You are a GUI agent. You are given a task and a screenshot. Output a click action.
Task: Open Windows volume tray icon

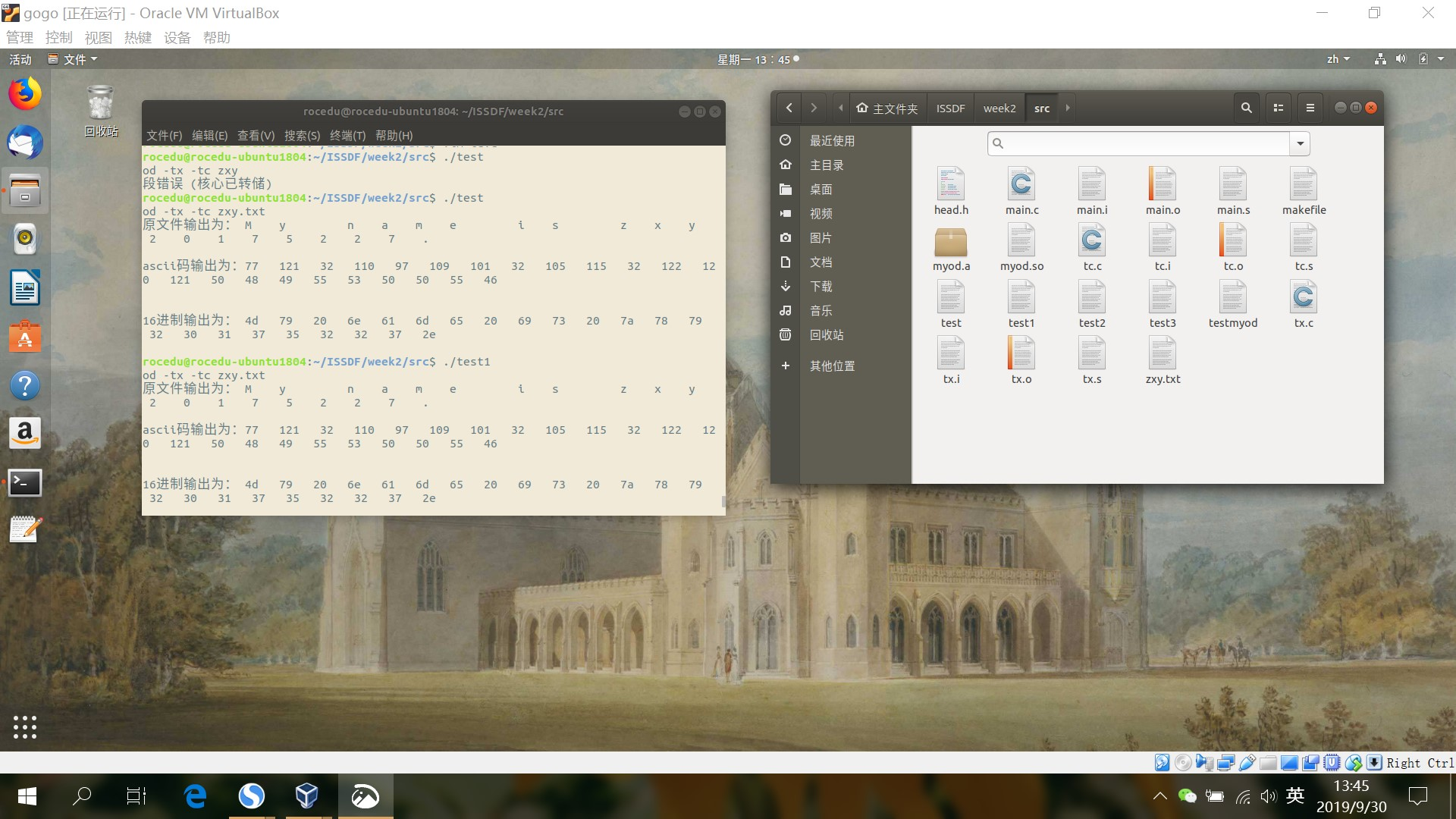[x=1268, y=796]
